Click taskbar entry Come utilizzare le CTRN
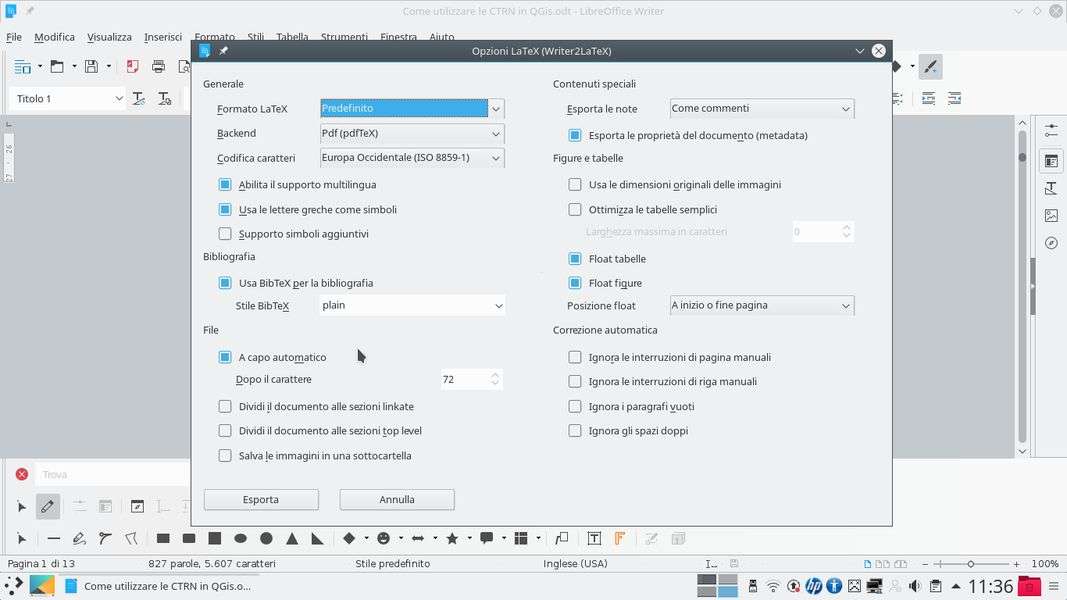This screenshot has width=1067, height=600. (x=158, y=586)
